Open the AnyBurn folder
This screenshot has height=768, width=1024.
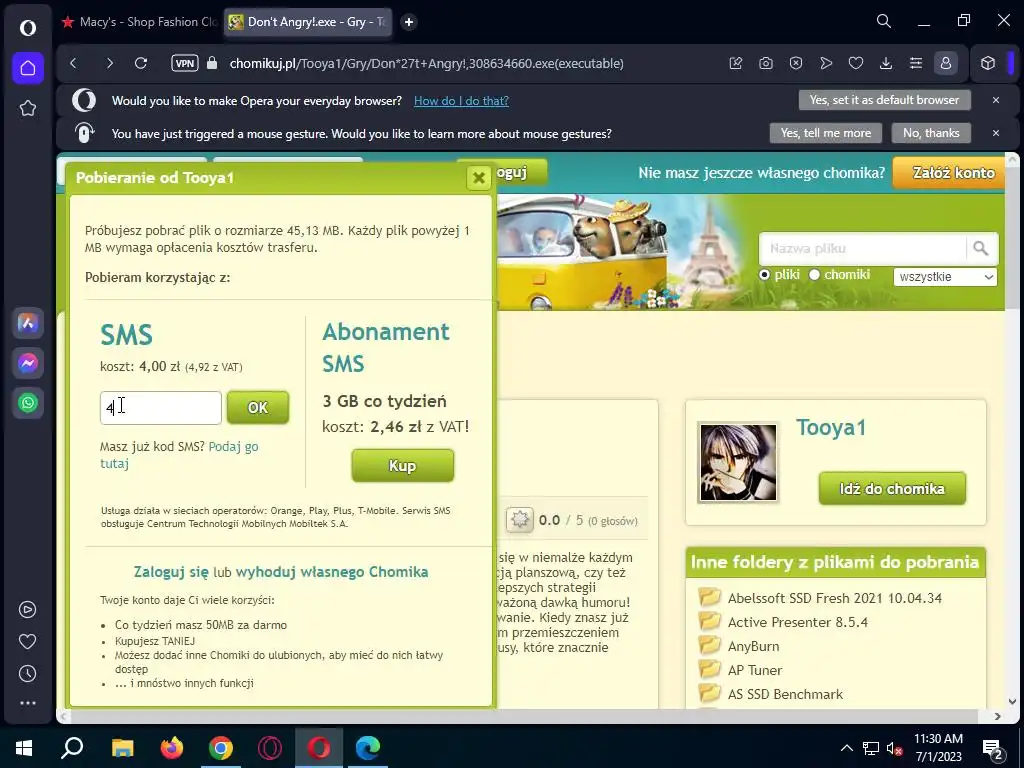pyautogui.click(x=753, y=647)
